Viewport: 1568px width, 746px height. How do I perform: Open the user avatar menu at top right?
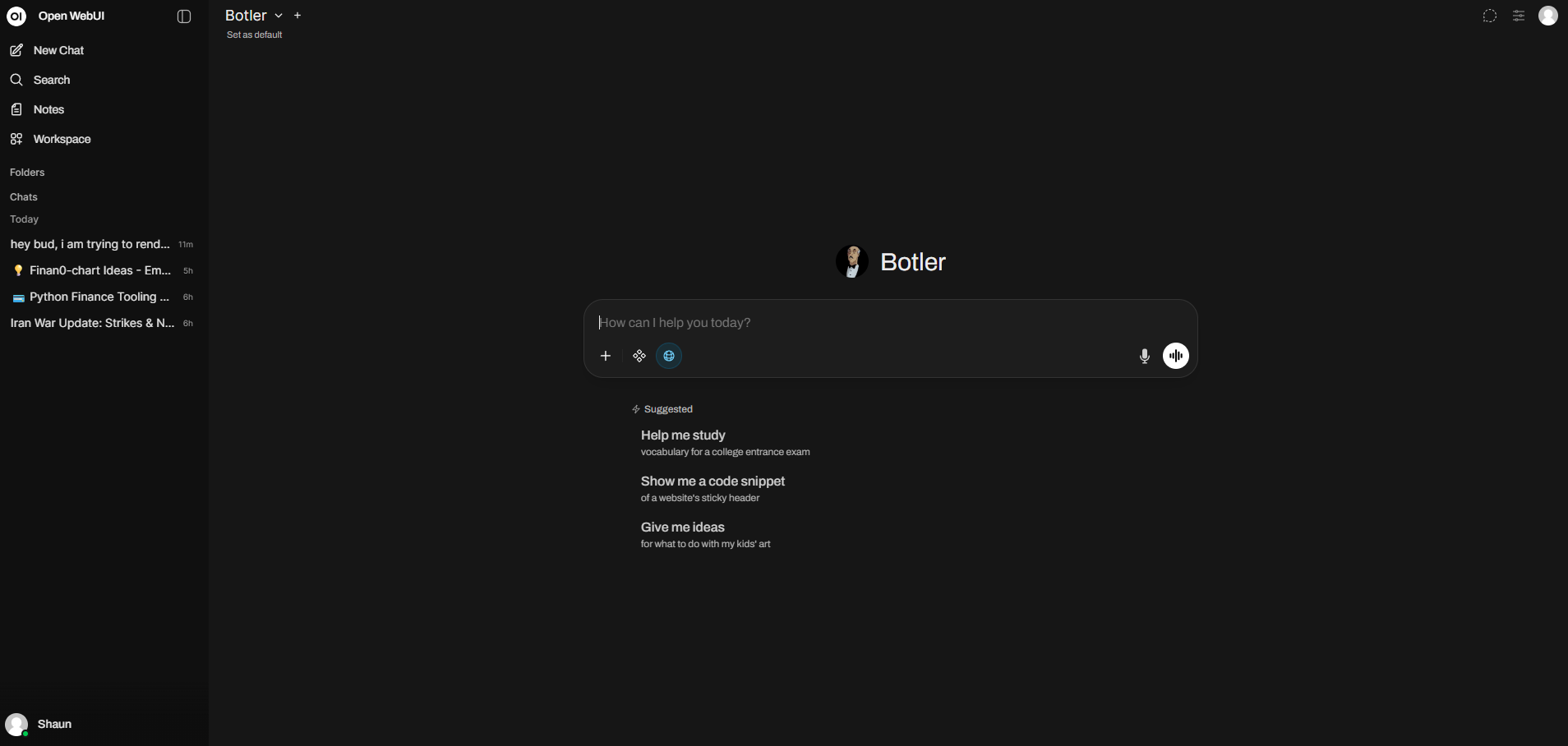click(x=1548, y=16)
